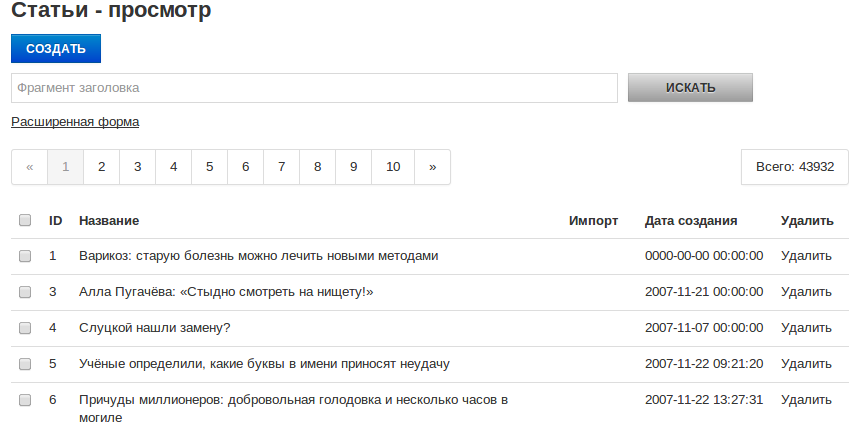Go to pagination page 7

point(282,167)
